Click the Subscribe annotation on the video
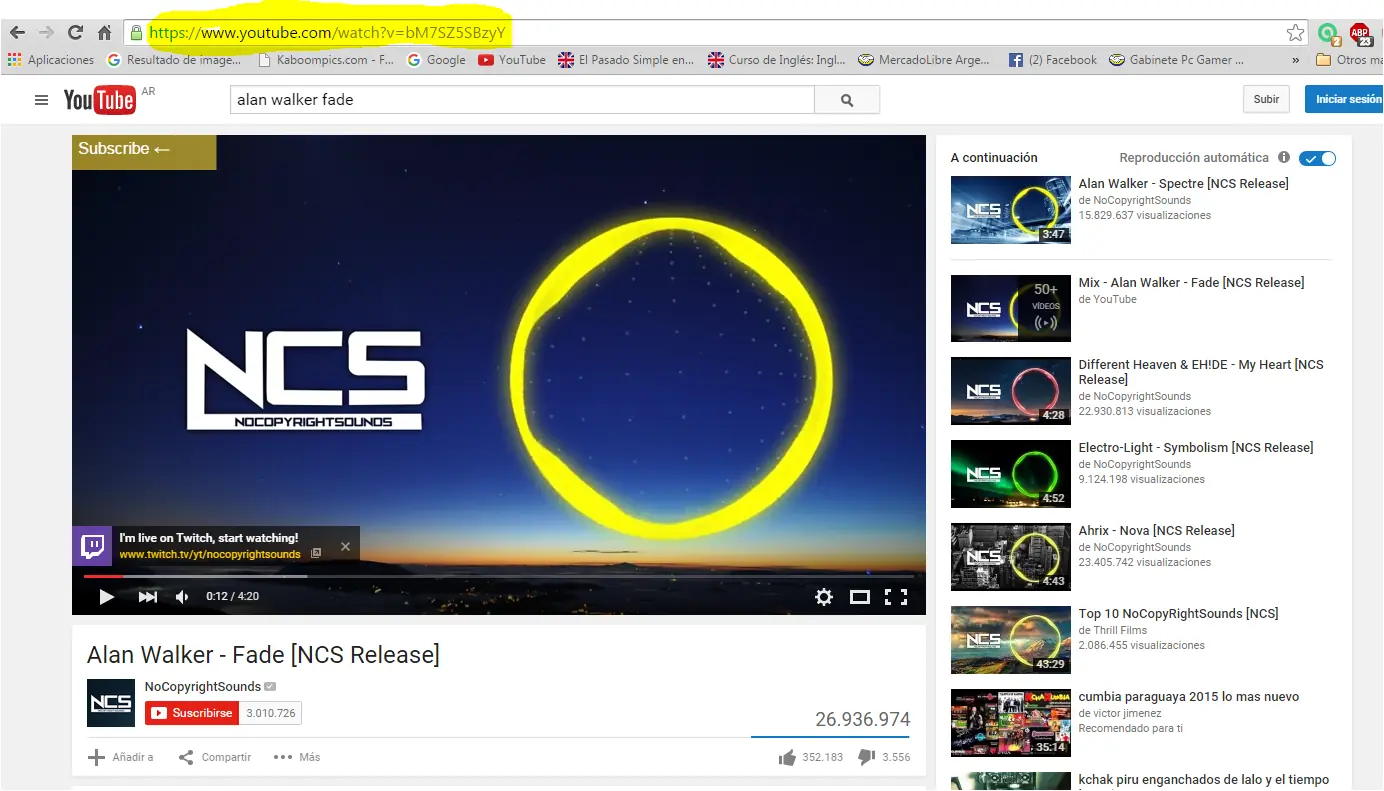The image size is (1384, 791). [x=144, y=151]
